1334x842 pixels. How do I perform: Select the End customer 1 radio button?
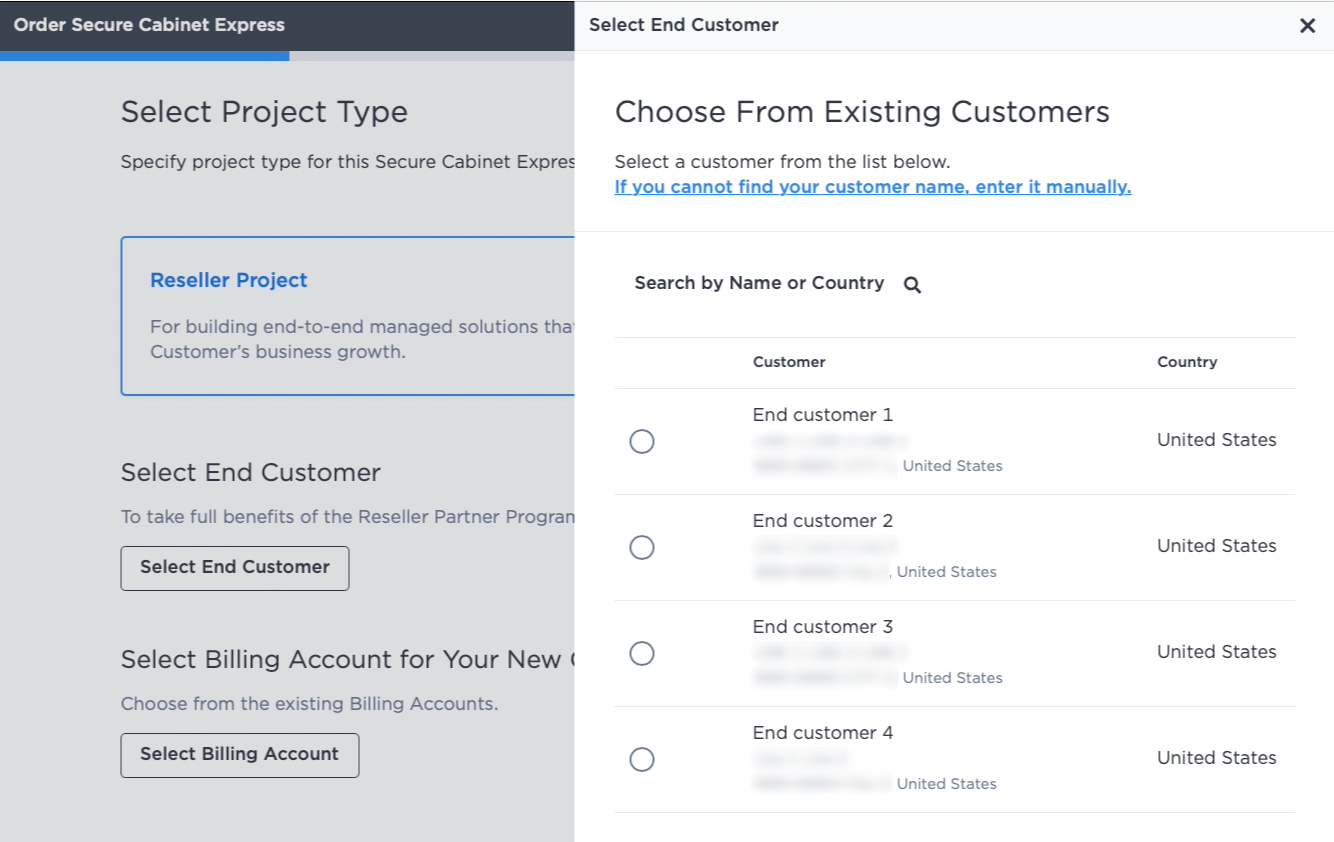(x=642, y=441)
